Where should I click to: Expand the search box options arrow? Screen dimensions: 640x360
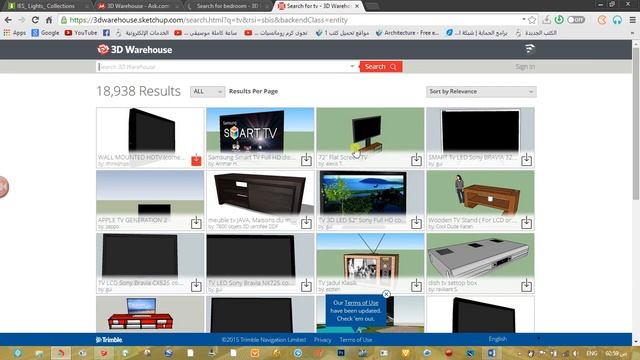click(352, 66)
